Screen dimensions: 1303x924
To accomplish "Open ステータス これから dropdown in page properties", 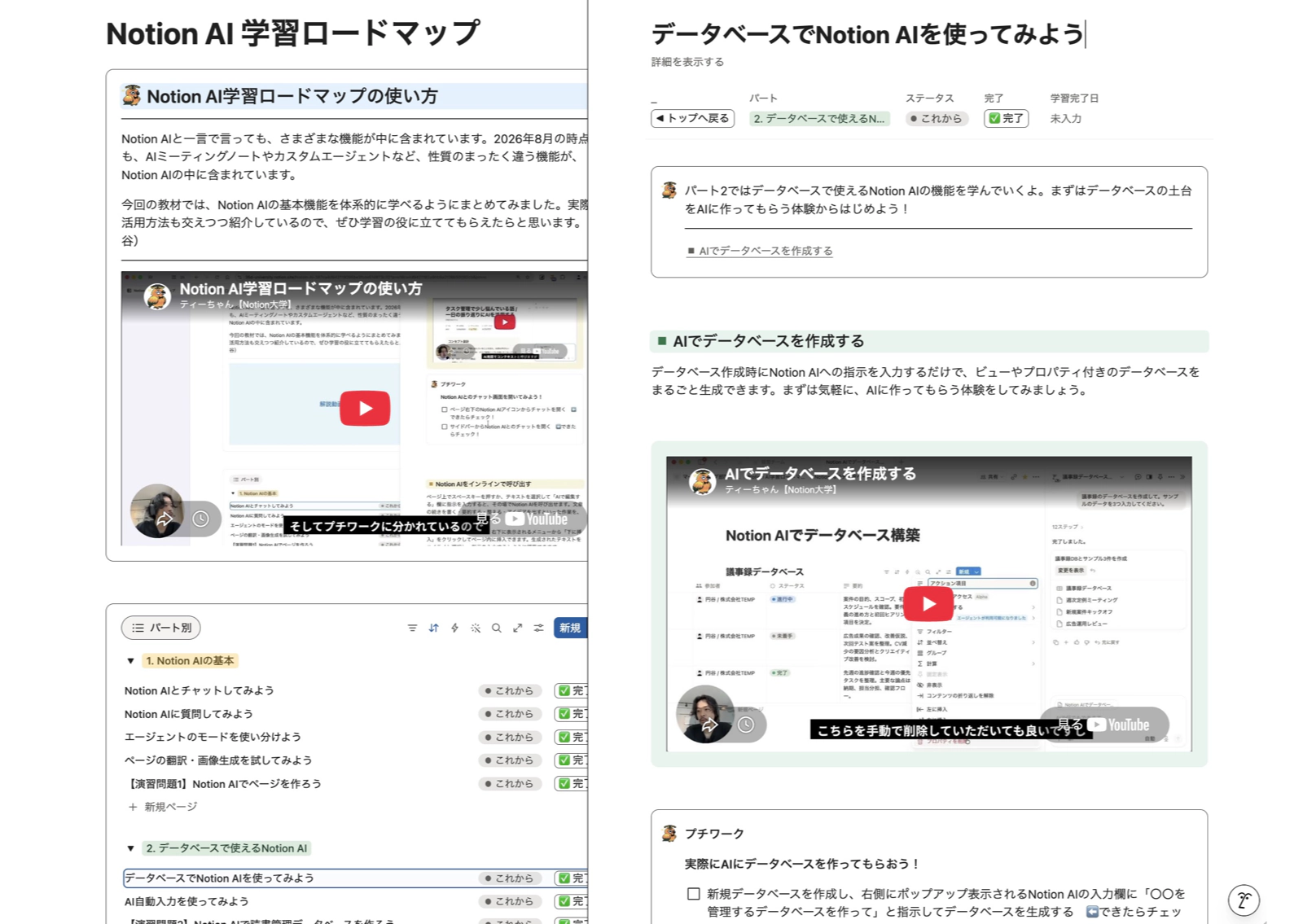I will pyautogui.click(x=936, y=118).
